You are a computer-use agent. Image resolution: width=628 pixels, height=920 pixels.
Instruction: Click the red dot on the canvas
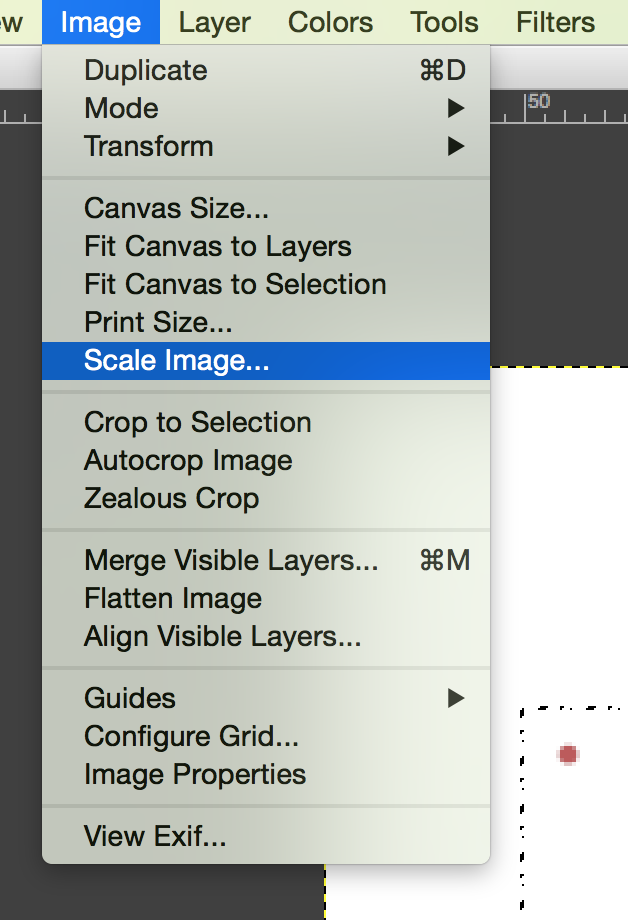568,755
